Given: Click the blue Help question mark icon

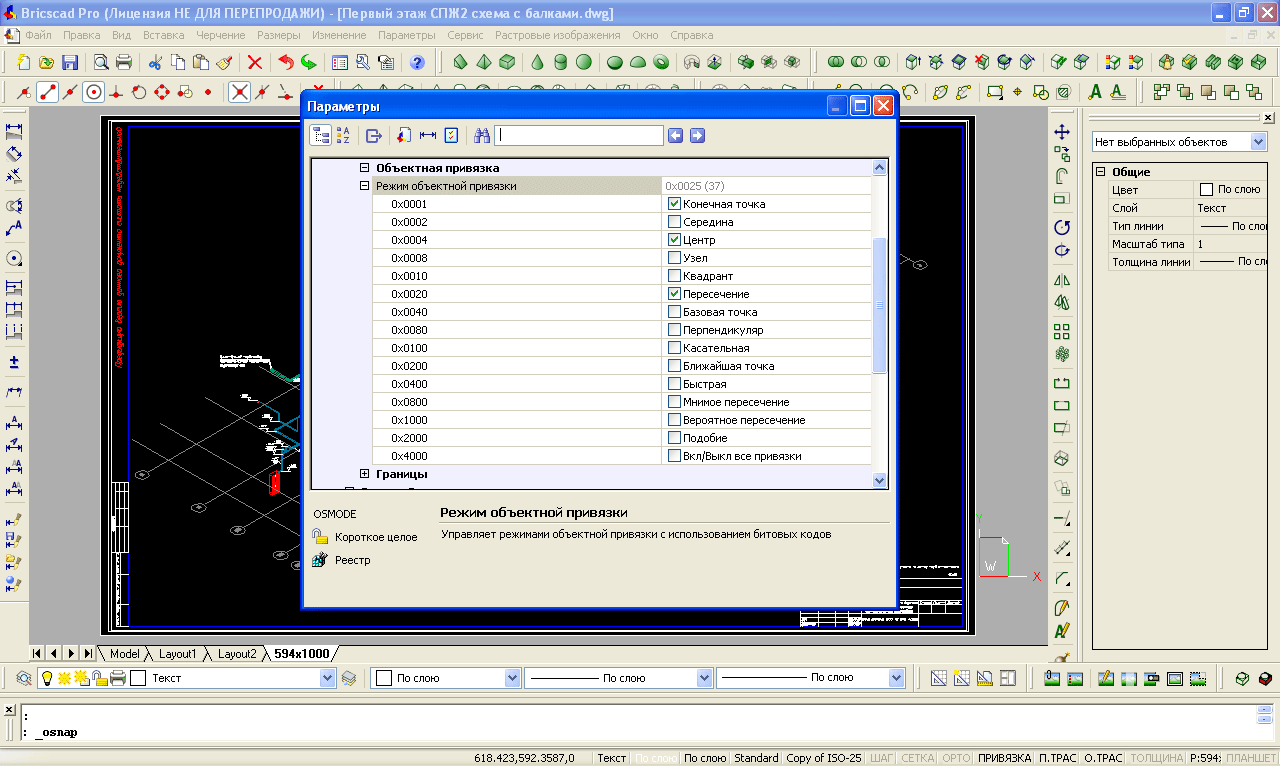Looking at the screenshot, I should click(x=417, y=62).
